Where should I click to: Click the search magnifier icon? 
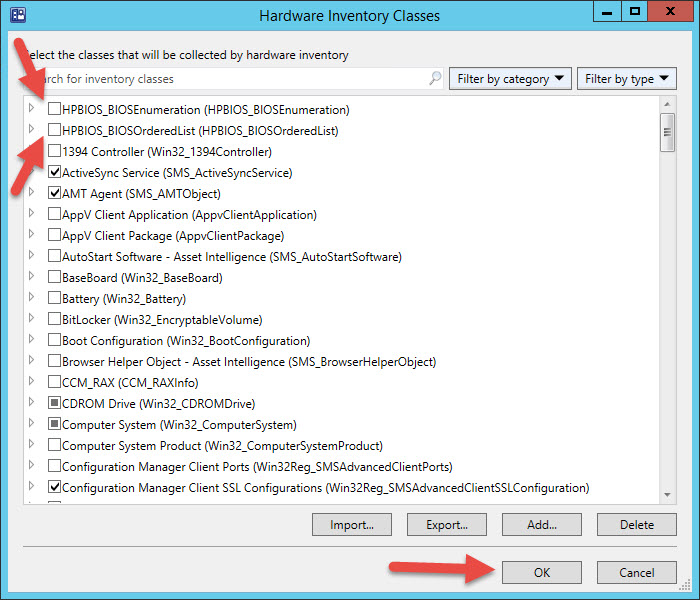coord(435,79)
